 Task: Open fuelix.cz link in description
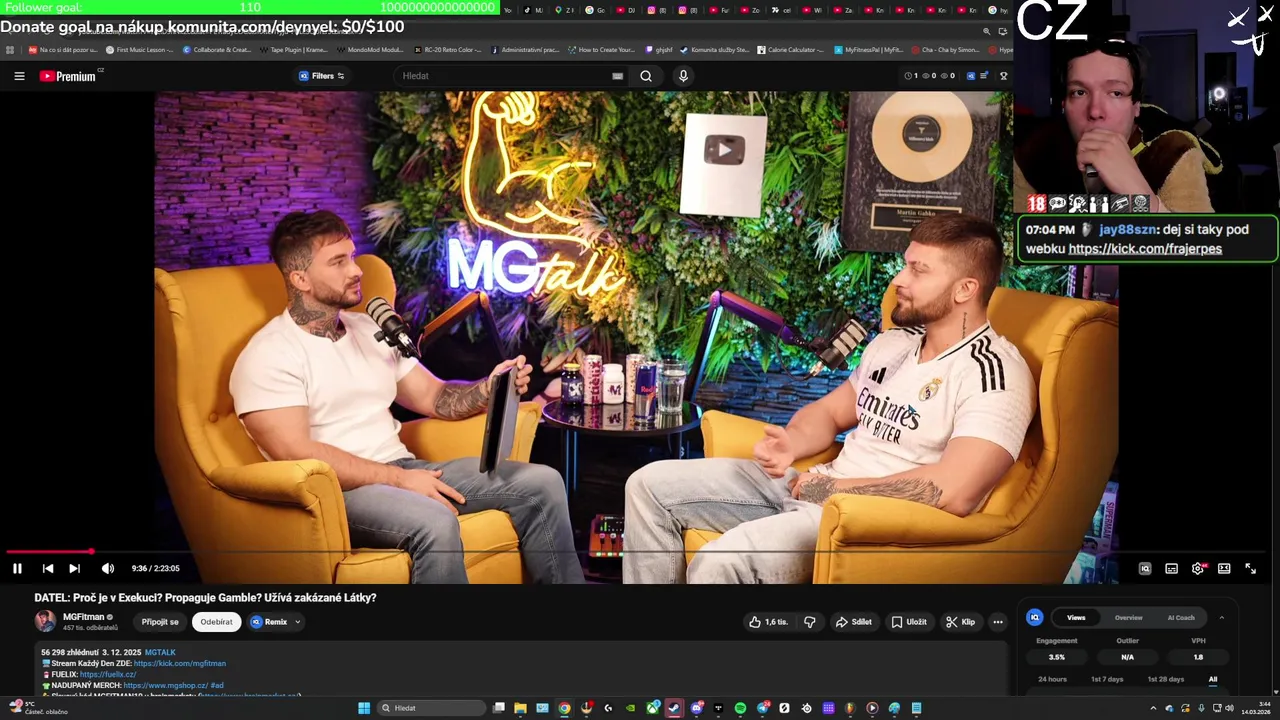[x=108, y=674]
